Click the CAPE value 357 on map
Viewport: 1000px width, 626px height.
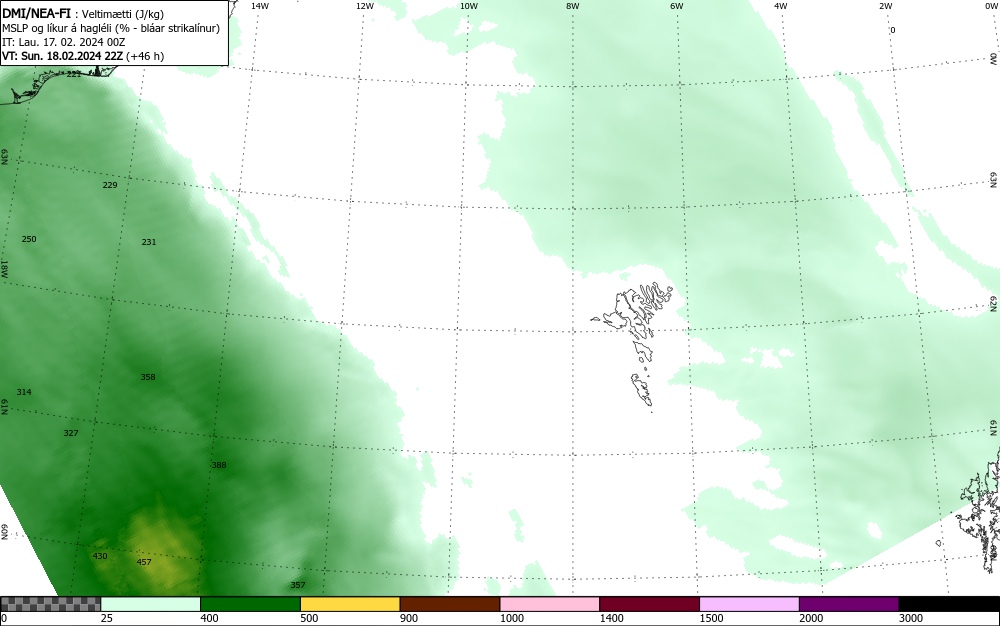(298, 585)
